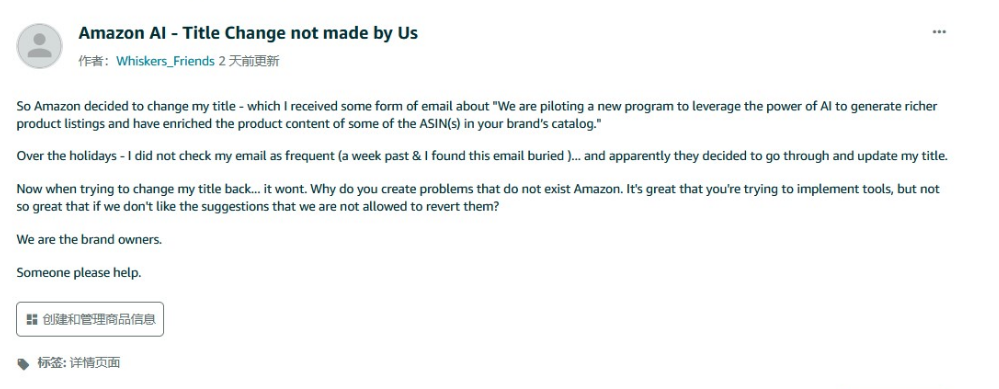
Task: Click the line starting so great that if we
Action: [x=257, y=206]
